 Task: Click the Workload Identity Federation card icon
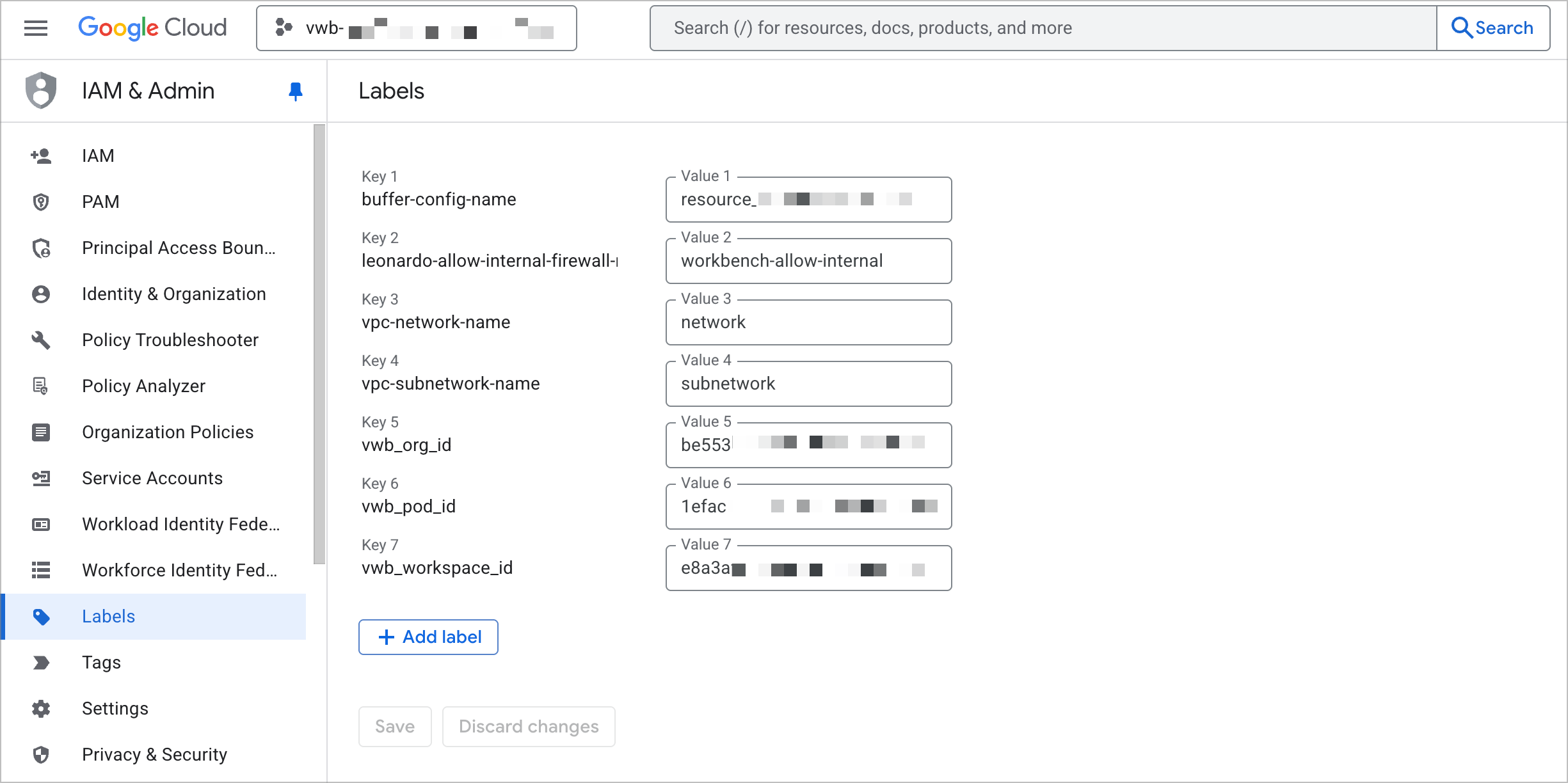[41, 524]
